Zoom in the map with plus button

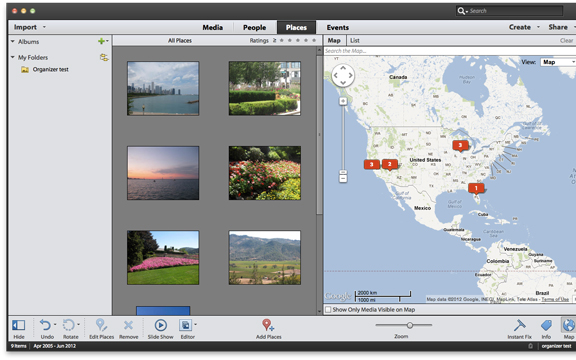343,101
